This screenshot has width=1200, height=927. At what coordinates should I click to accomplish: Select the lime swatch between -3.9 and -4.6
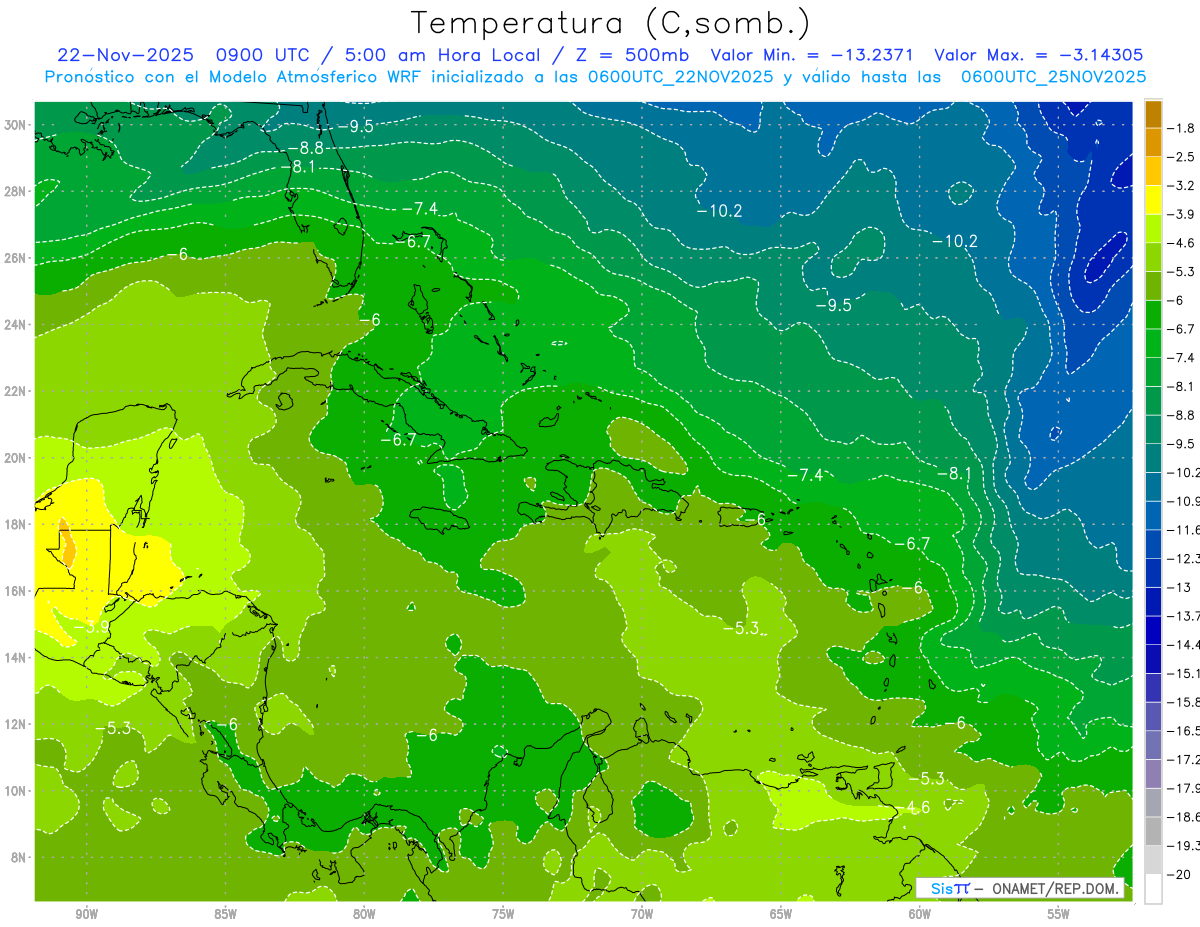pyautogui.click(x=1153, y=228)
